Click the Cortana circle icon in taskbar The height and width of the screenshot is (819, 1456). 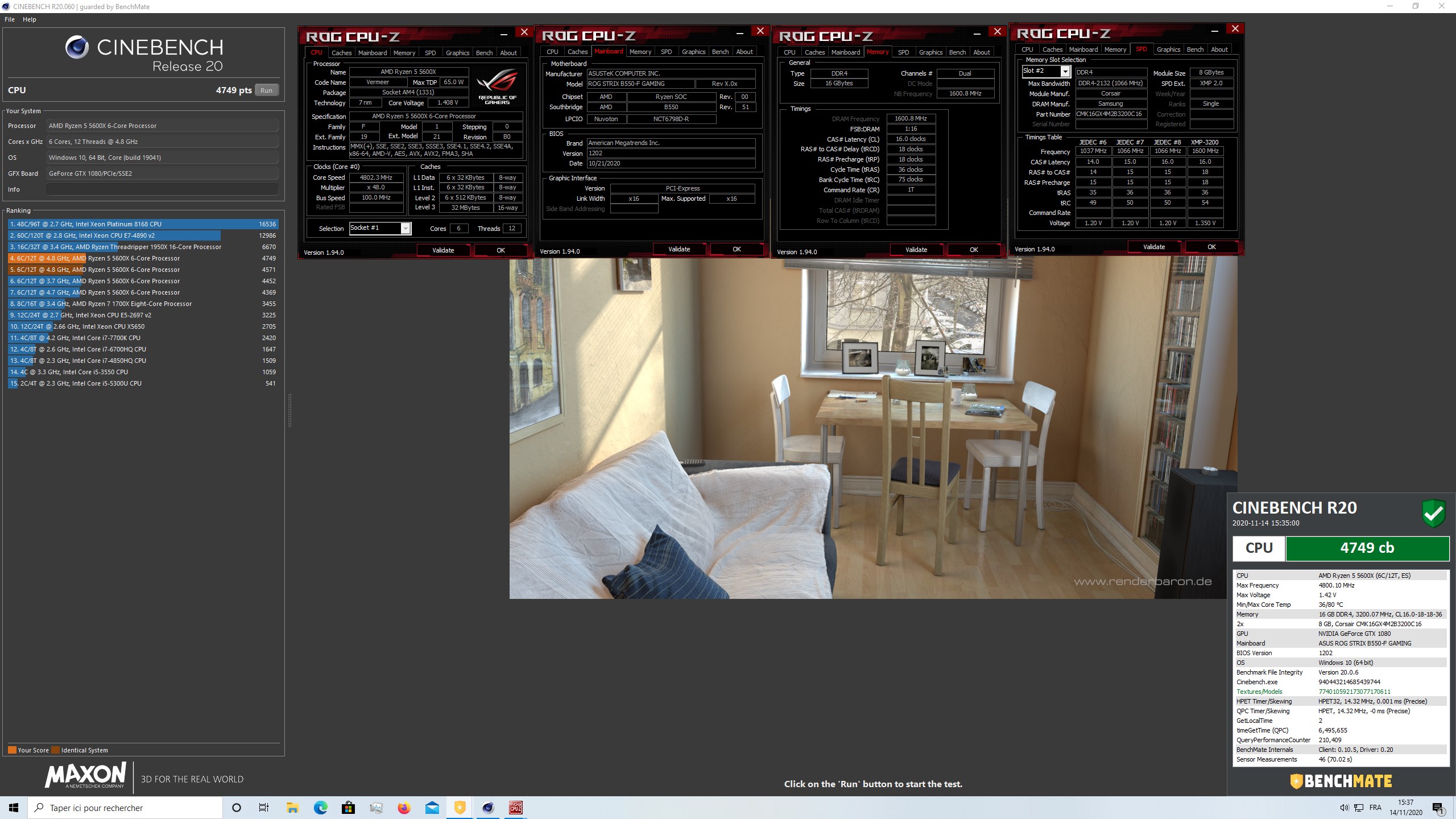(237, 808)
